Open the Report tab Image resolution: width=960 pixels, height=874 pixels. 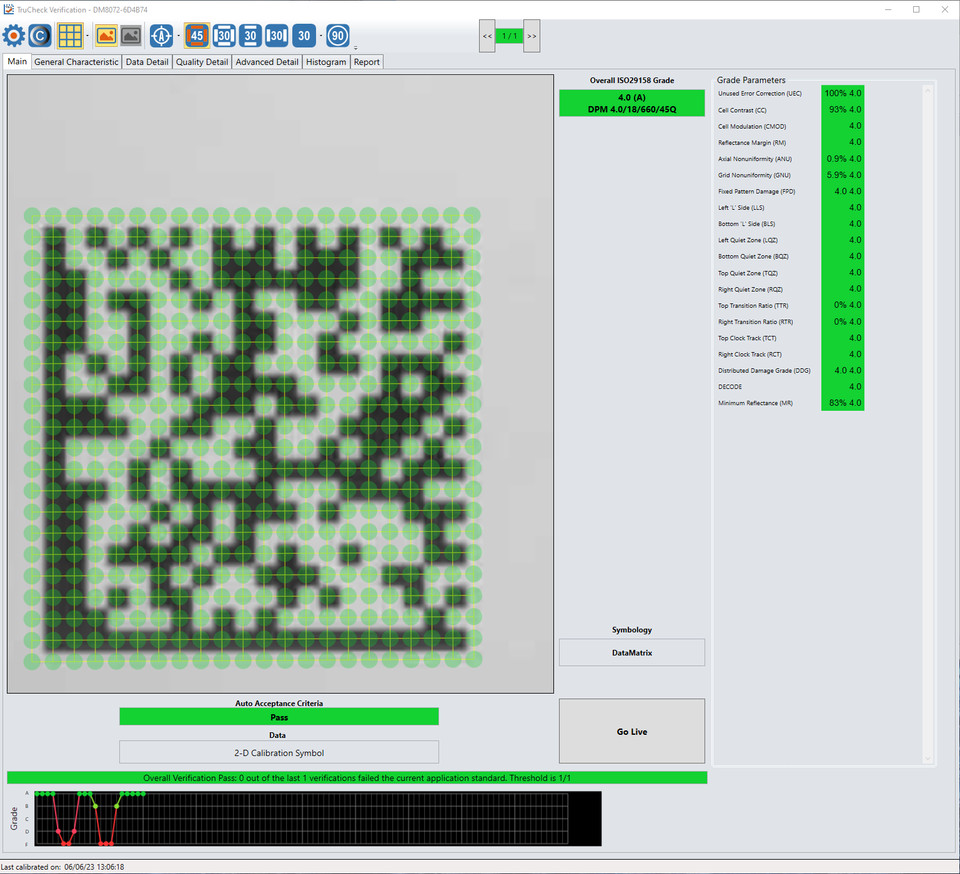(367, 62)
